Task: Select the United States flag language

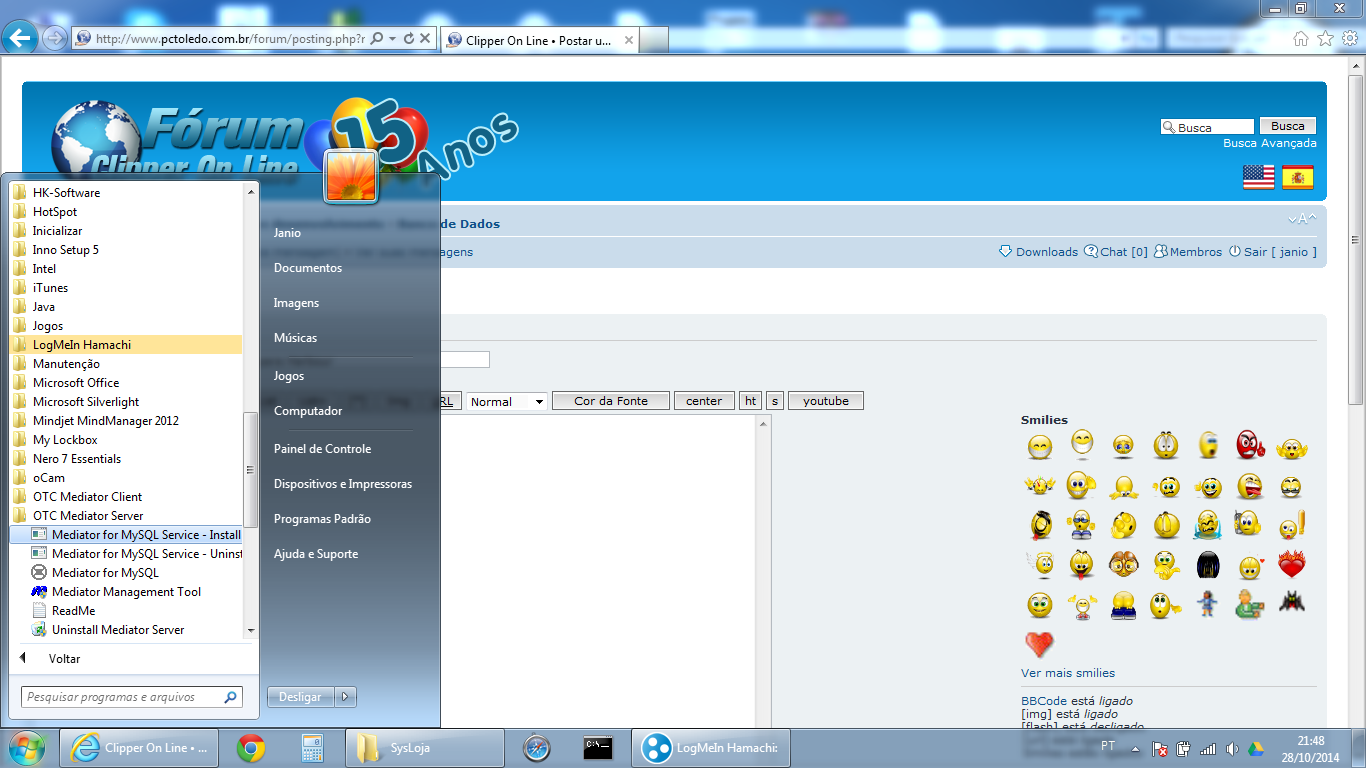Action: 1259,178
